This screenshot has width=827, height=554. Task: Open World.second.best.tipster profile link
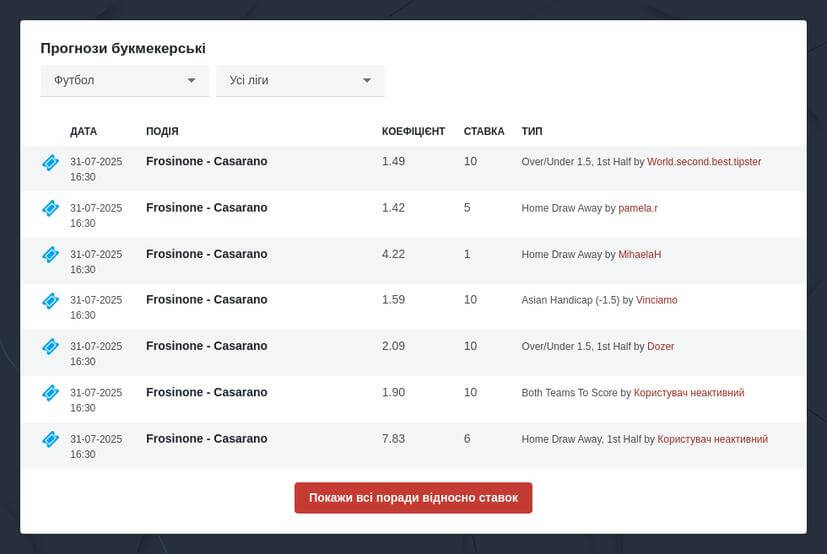[704, 162]
